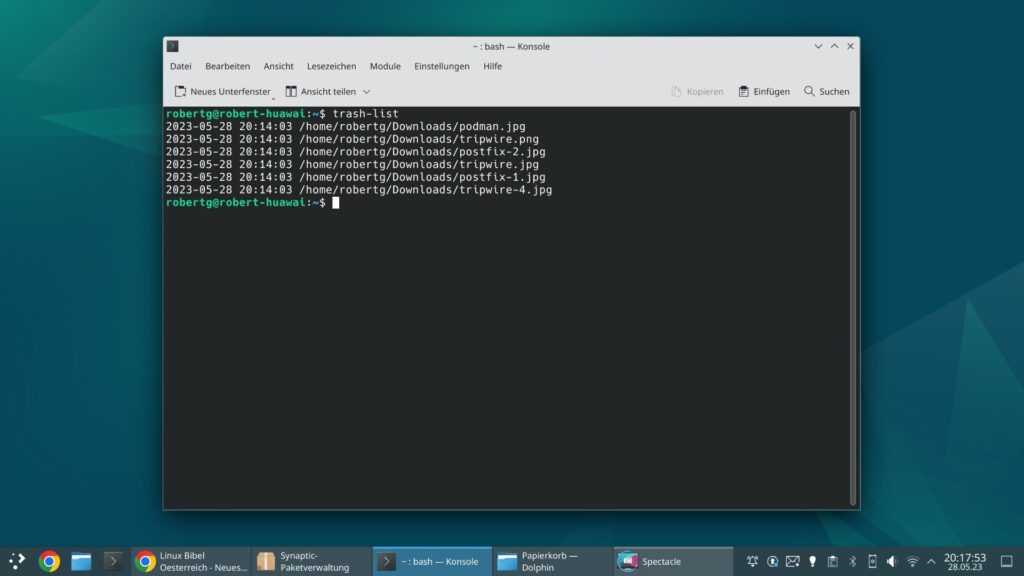Viewport: 1024px width, 576px height.
Task: Click the Einfügen toolbar button
Action: click(x=764, y=91)
